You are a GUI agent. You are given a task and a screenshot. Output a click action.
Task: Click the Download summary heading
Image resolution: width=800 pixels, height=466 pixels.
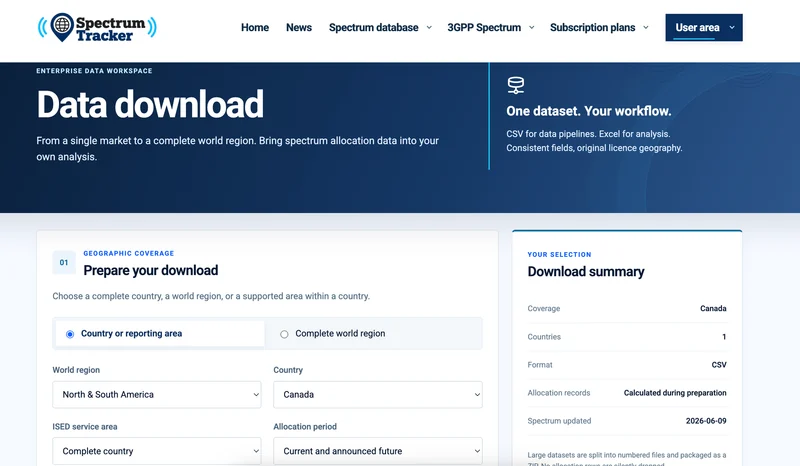click(x=586, y=272)
